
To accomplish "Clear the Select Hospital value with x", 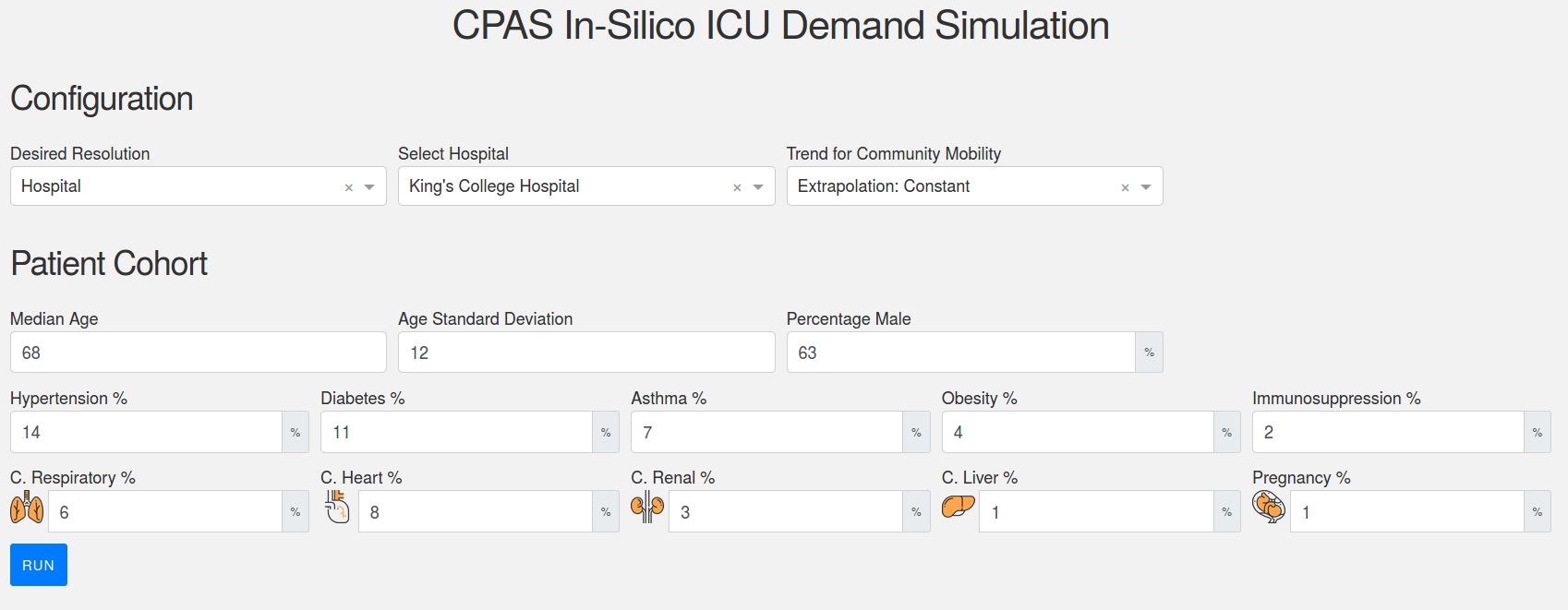I will click(x=737, y=187).
